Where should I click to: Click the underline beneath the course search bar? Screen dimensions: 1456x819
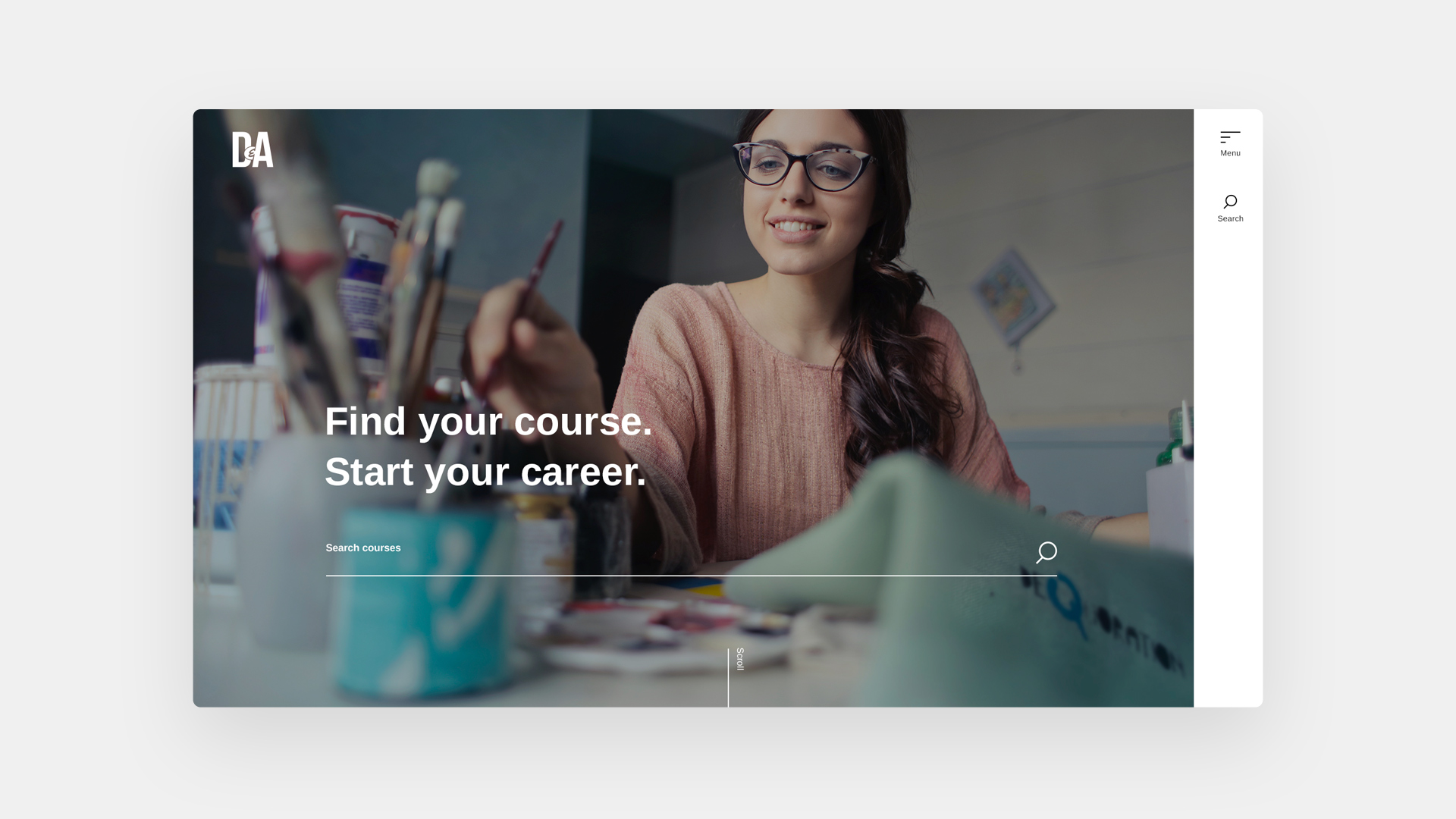691,576
